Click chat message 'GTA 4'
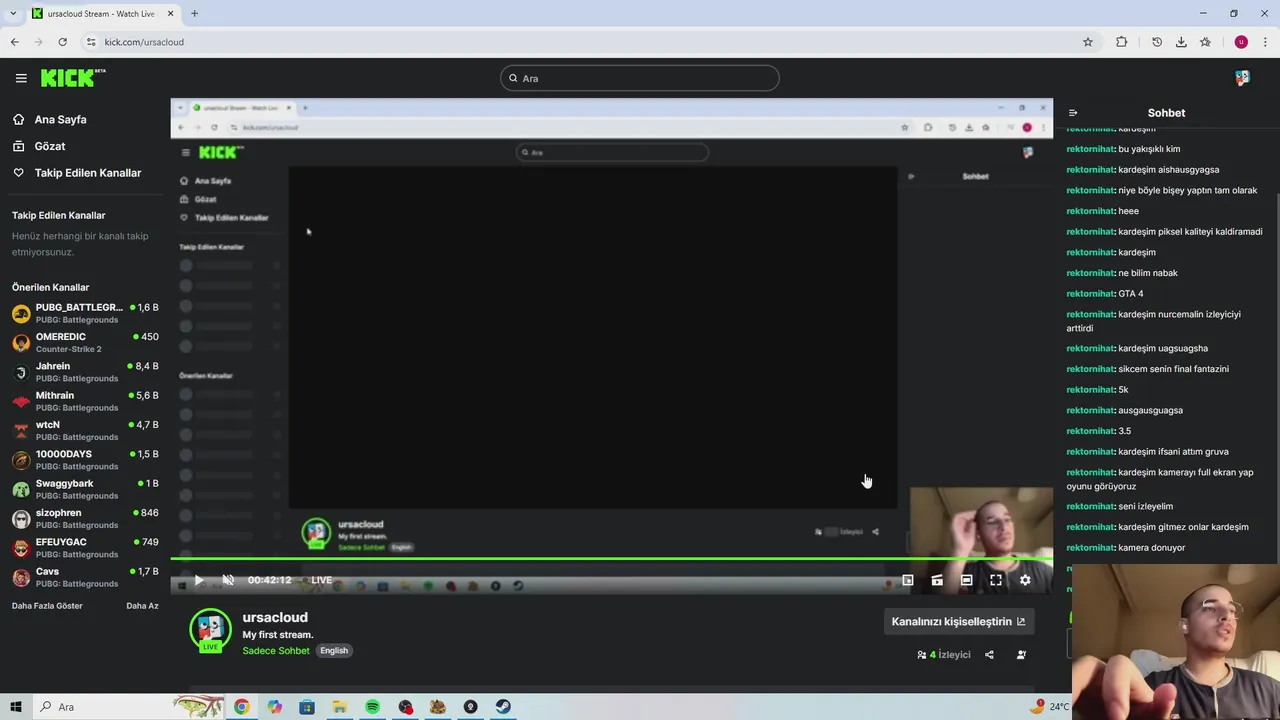Image resolution: width=1280 pixels, height=720 pixels. (x=1130, y=294)
